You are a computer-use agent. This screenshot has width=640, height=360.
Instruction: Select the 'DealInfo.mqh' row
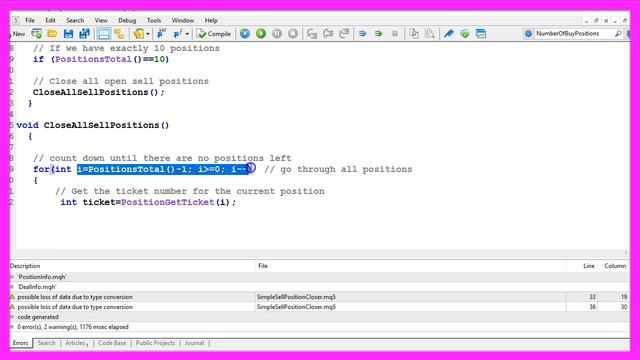320,287
